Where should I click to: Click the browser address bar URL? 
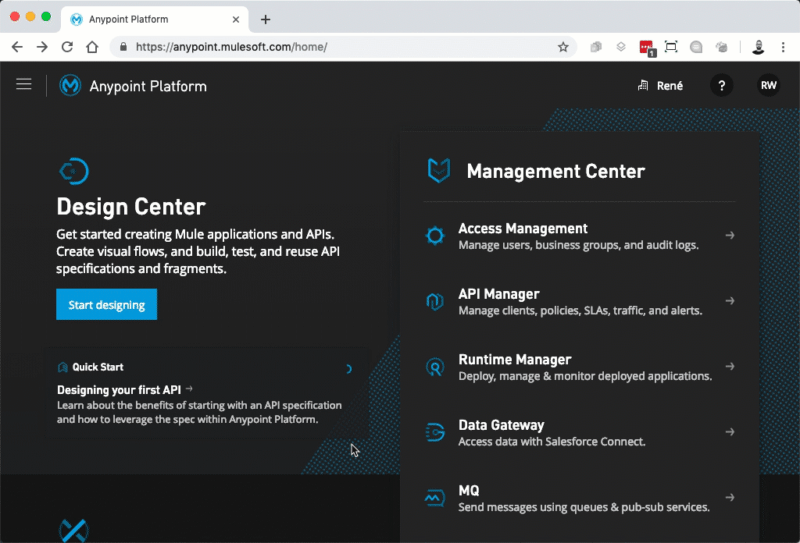pos(232,47)
